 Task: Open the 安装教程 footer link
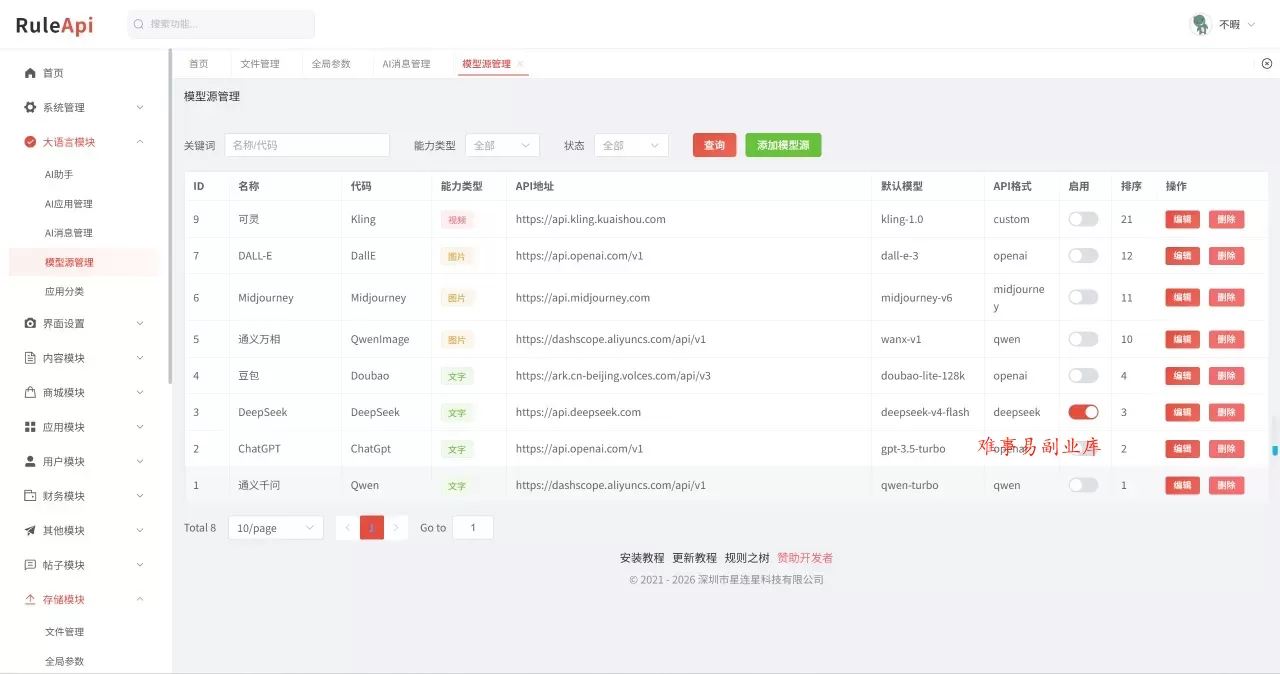[642, 558]
